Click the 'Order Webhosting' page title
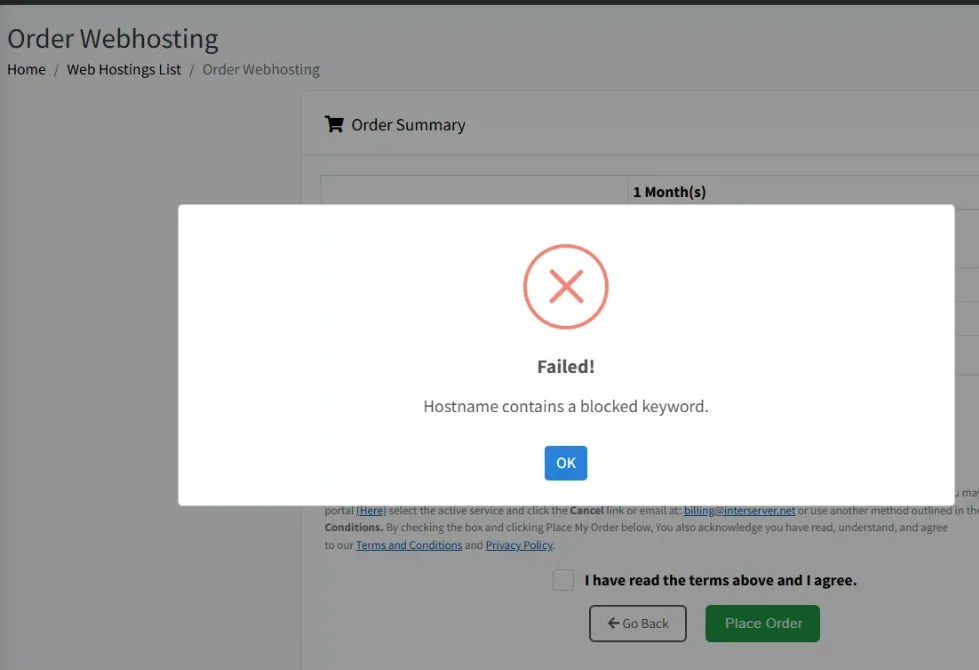Image resolution: width=979 pixels, height=670 pixels. [113, 39]
